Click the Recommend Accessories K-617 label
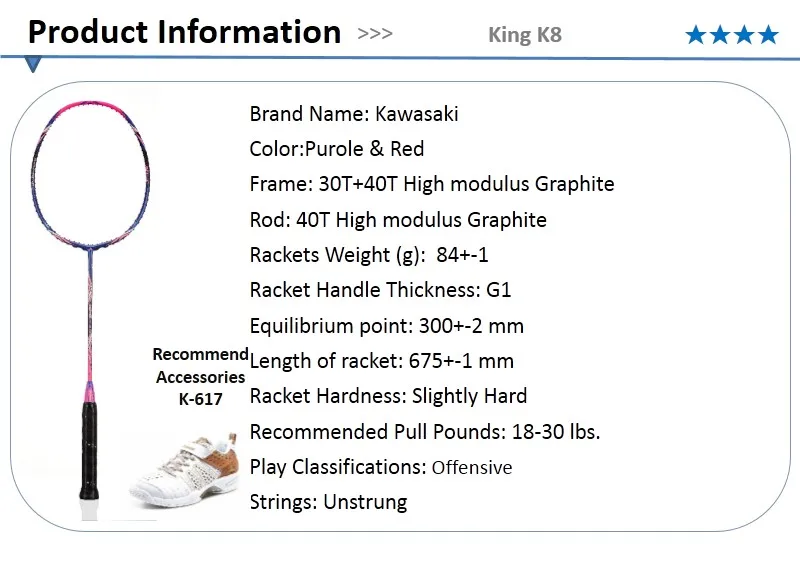800x567 pixels. [201, 376]
